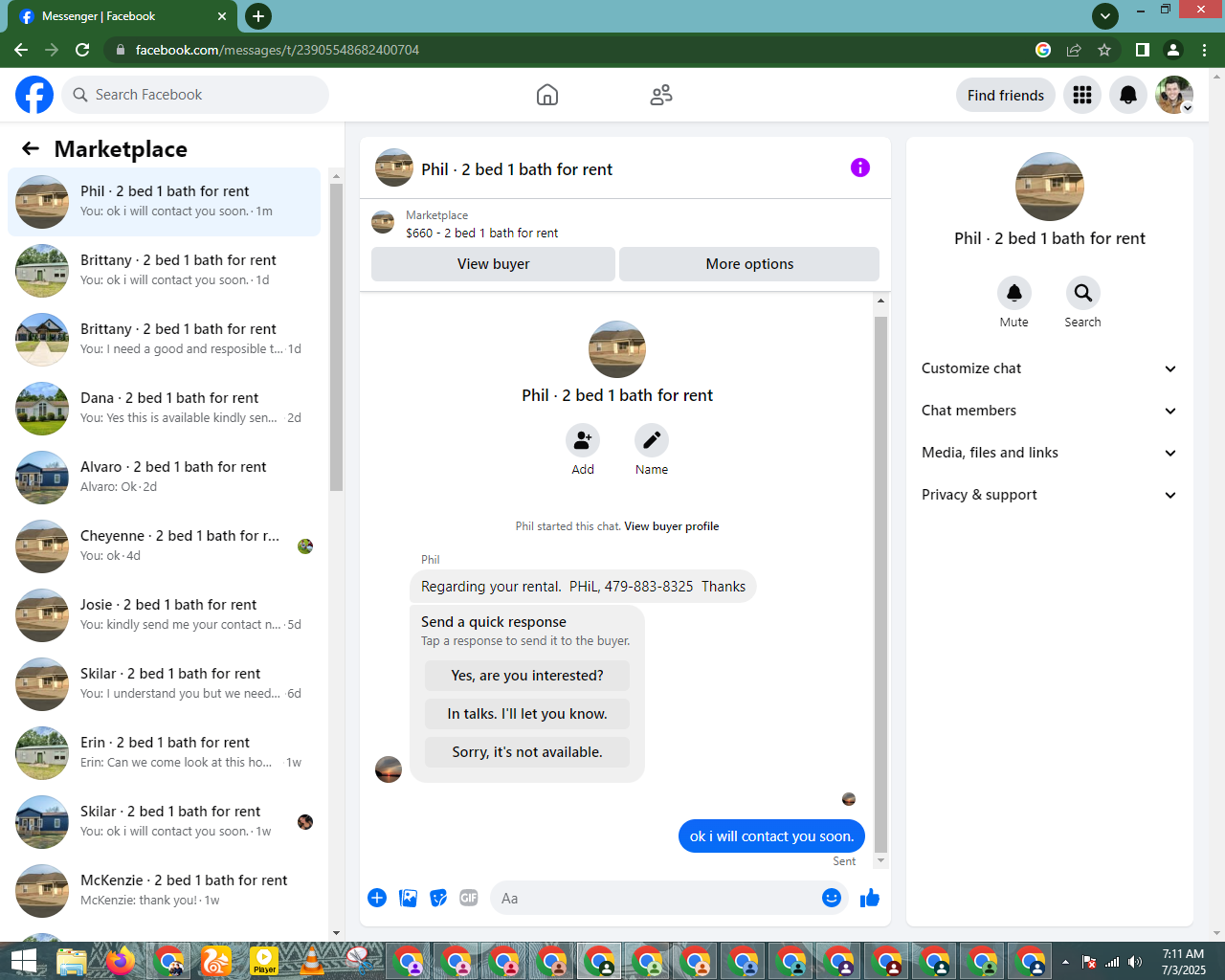
Task: Open the Facebook menu grid icon
Action: [1082, 95]
